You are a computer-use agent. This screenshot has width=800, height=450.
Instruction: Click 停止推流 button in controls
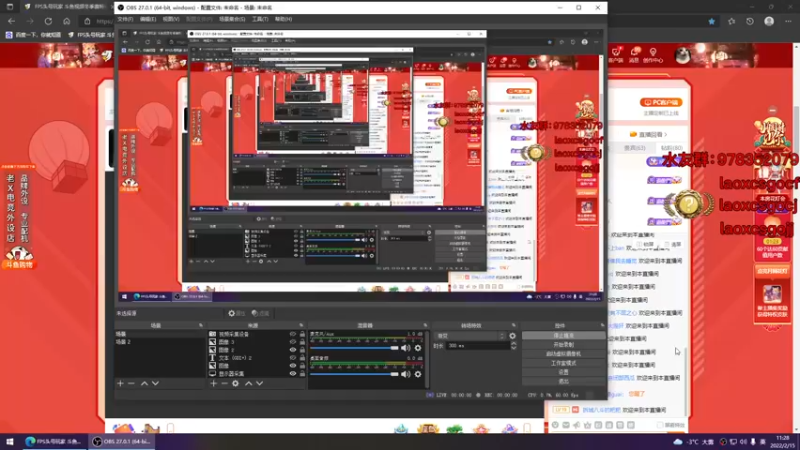[x=563, y=336]
